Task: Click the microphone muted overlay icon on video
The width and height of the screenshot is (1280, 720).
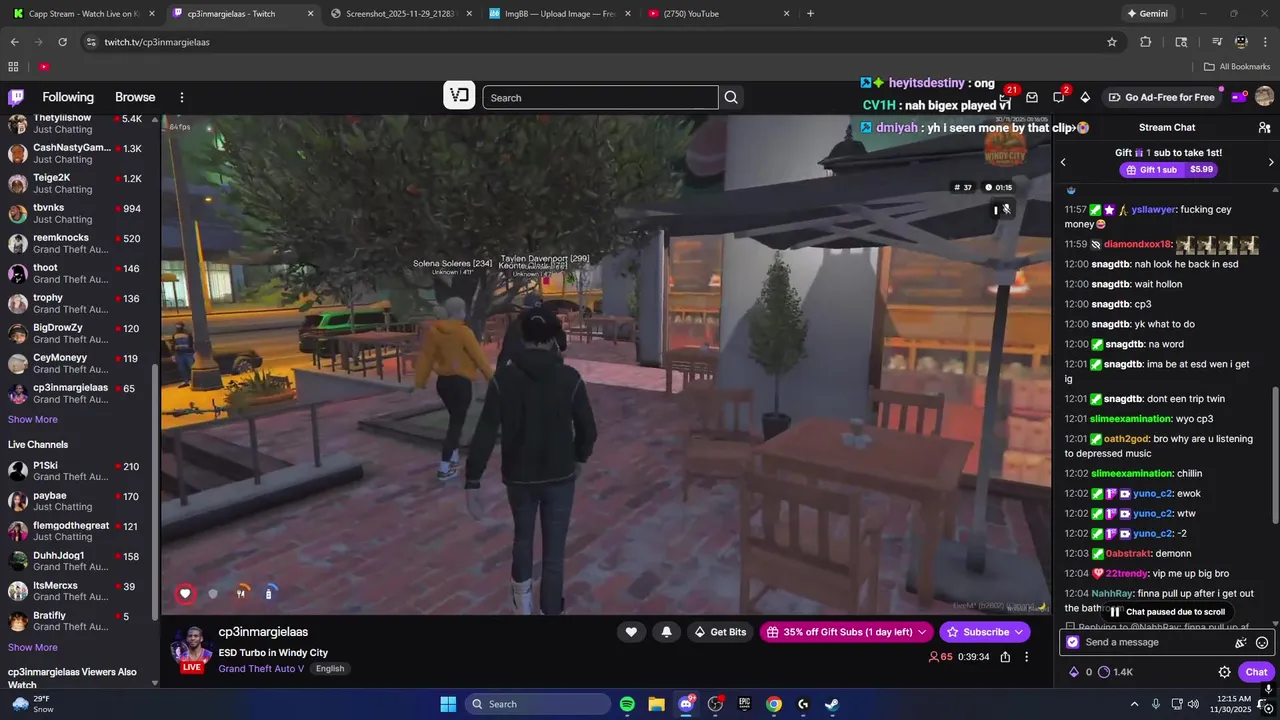Action: coord(1007,209)
